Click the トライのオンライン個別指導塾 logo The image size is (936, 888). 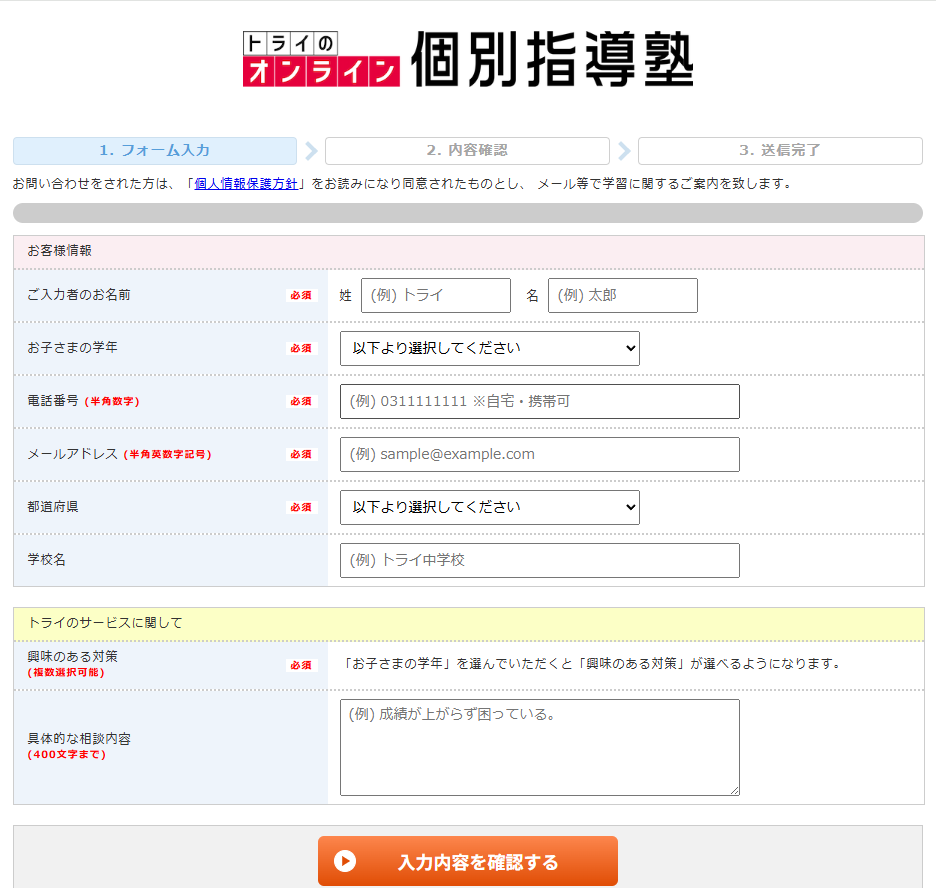point(467,59)
